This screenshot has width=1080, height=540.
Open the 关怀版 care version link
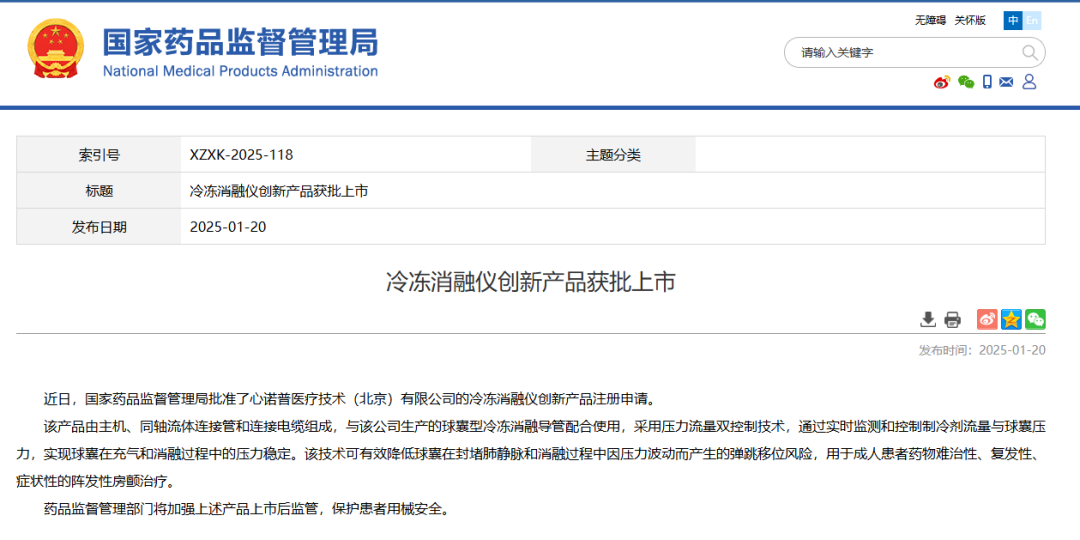coord(970,21)
